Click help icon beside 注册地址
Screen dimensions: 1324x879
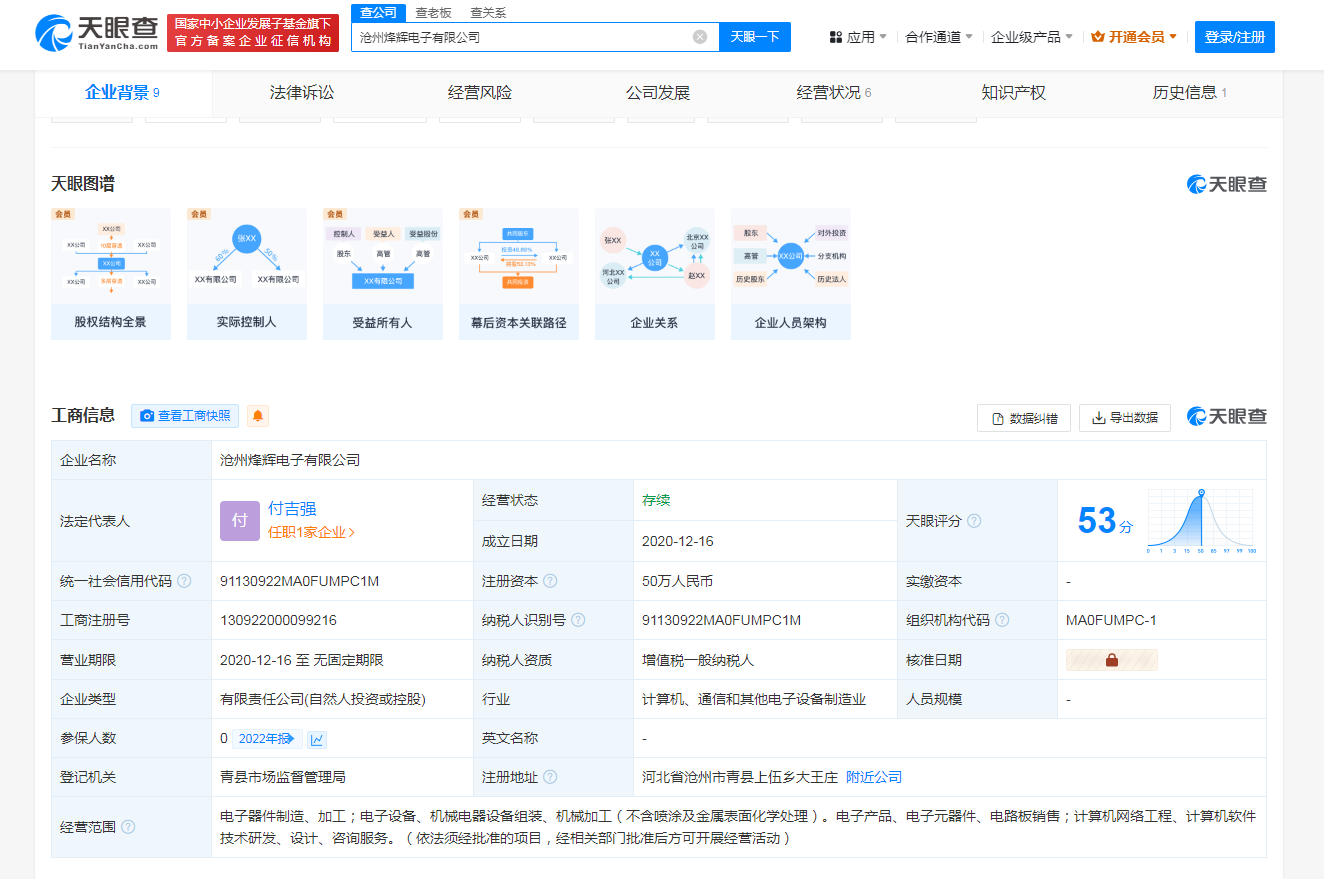[550, 777]
